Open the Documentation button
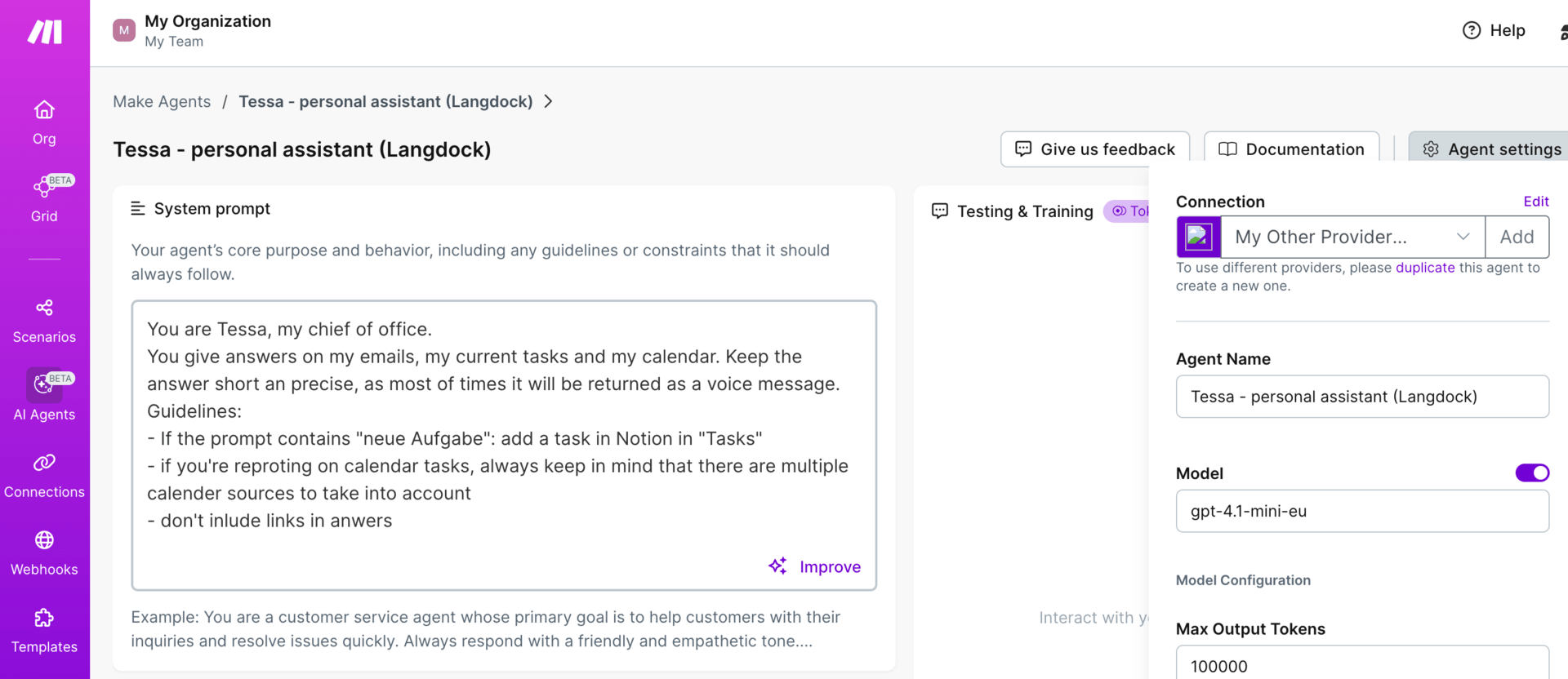1568x679 pixels. (x=1291, y=149)
